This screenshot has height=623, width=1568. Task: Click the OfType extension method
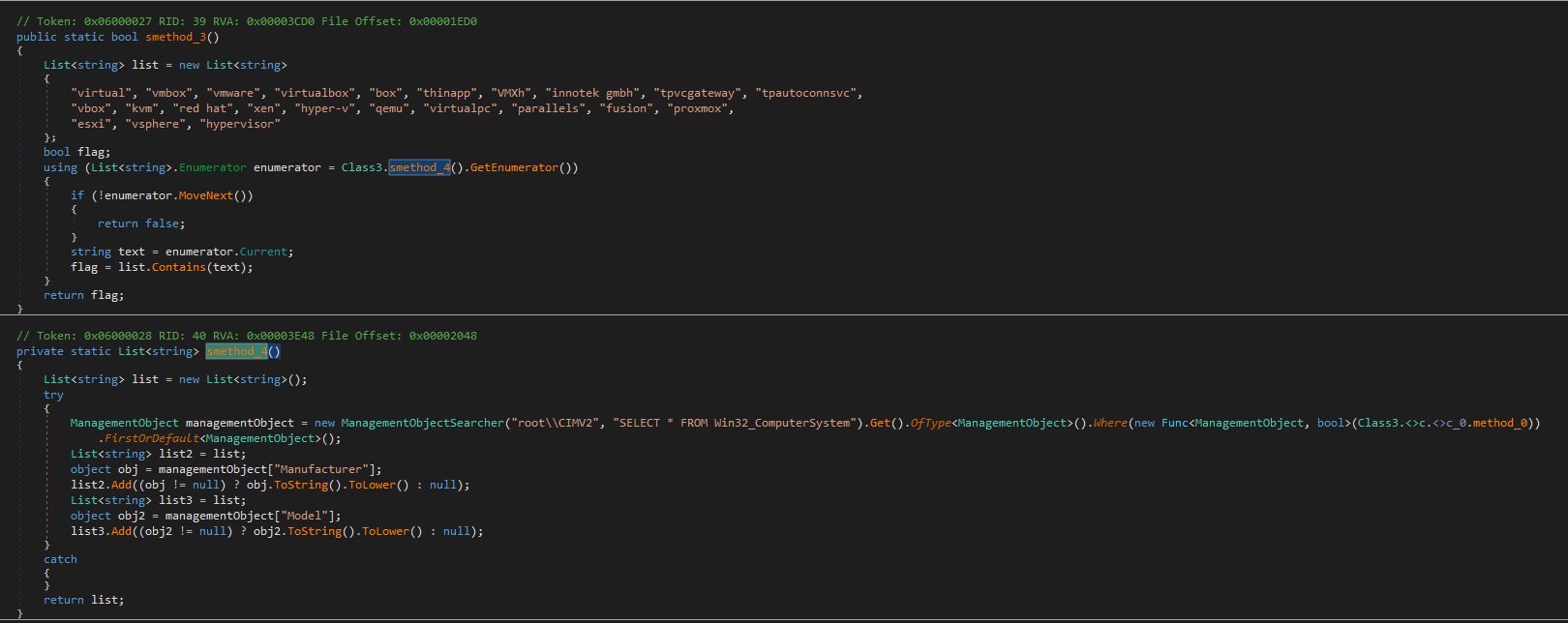(x=930, y=423)
